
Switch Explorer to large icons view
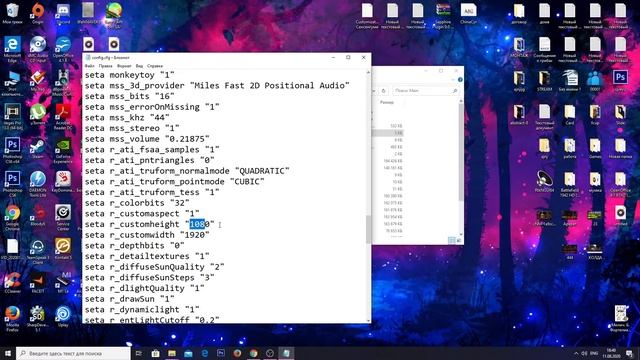(459, 240)
